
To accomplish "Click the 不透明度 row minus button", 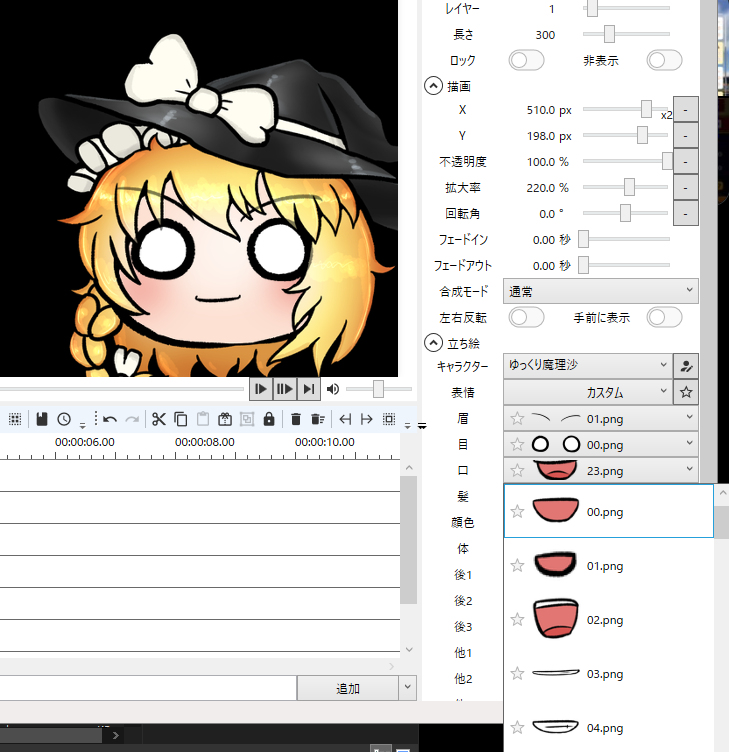I will (x=685, y=162).
